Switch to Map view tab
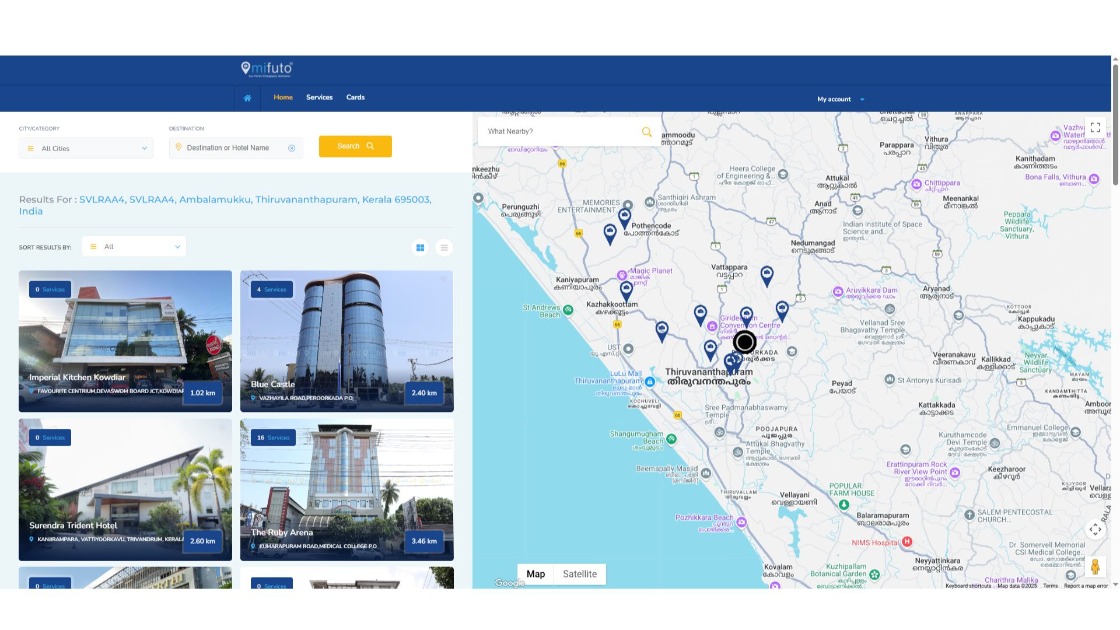This screenshot has width=1120, height=630. point(536,574)
